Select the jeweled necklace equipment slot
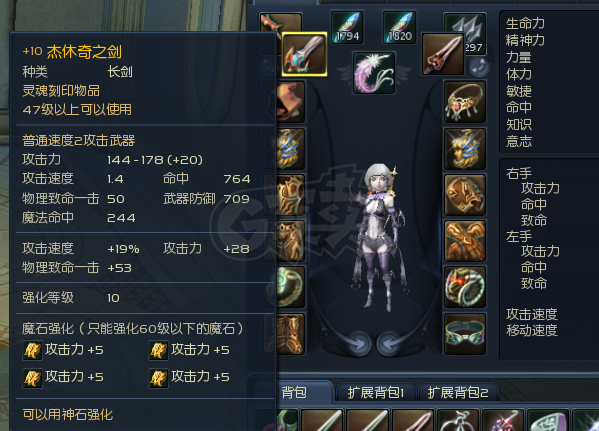 [x=465, y=102]
